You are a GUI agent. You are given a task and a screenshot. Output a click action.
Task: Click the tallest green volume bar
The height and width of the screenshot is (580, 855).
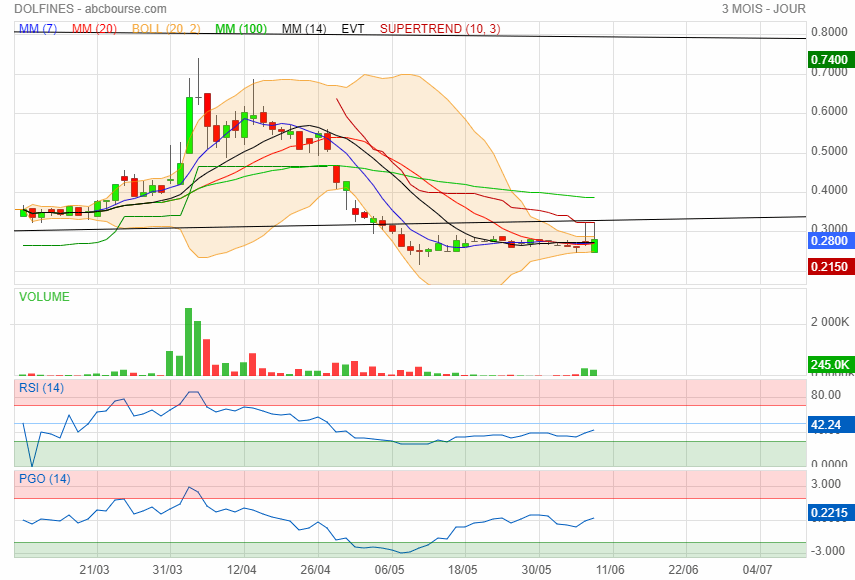tap(188, 342)
